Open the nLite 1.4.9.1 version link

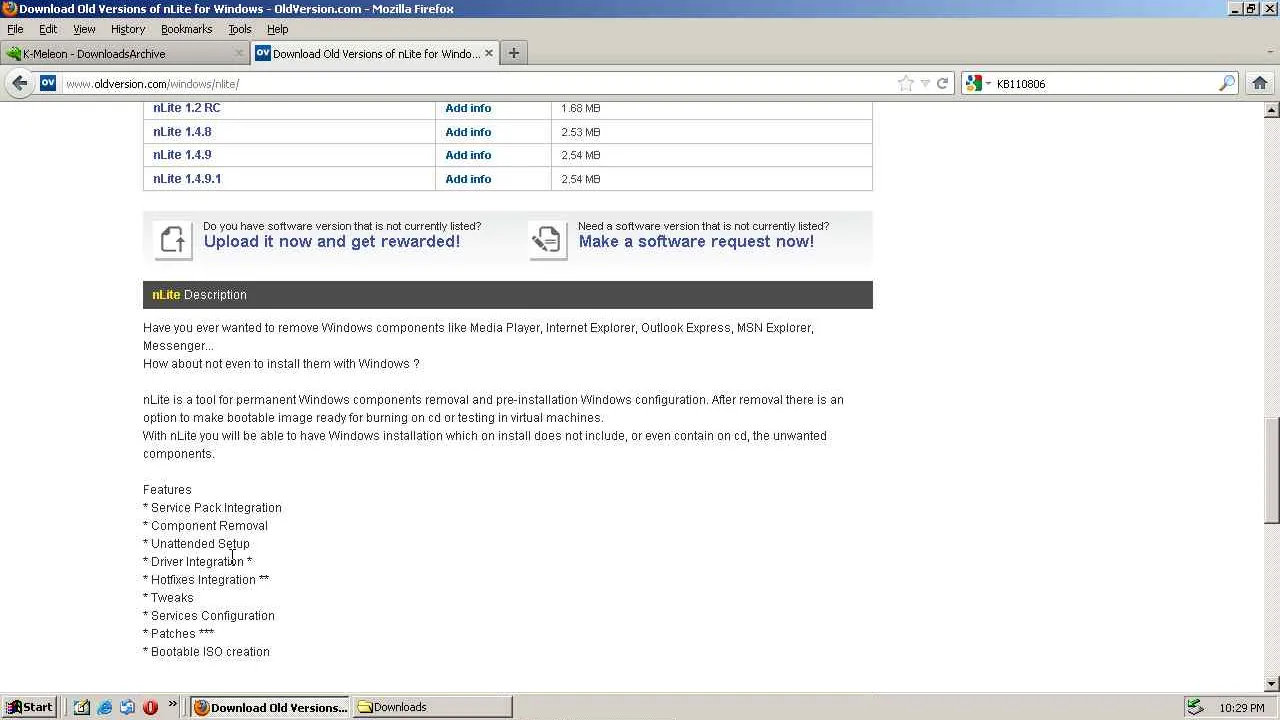point(187,179)
